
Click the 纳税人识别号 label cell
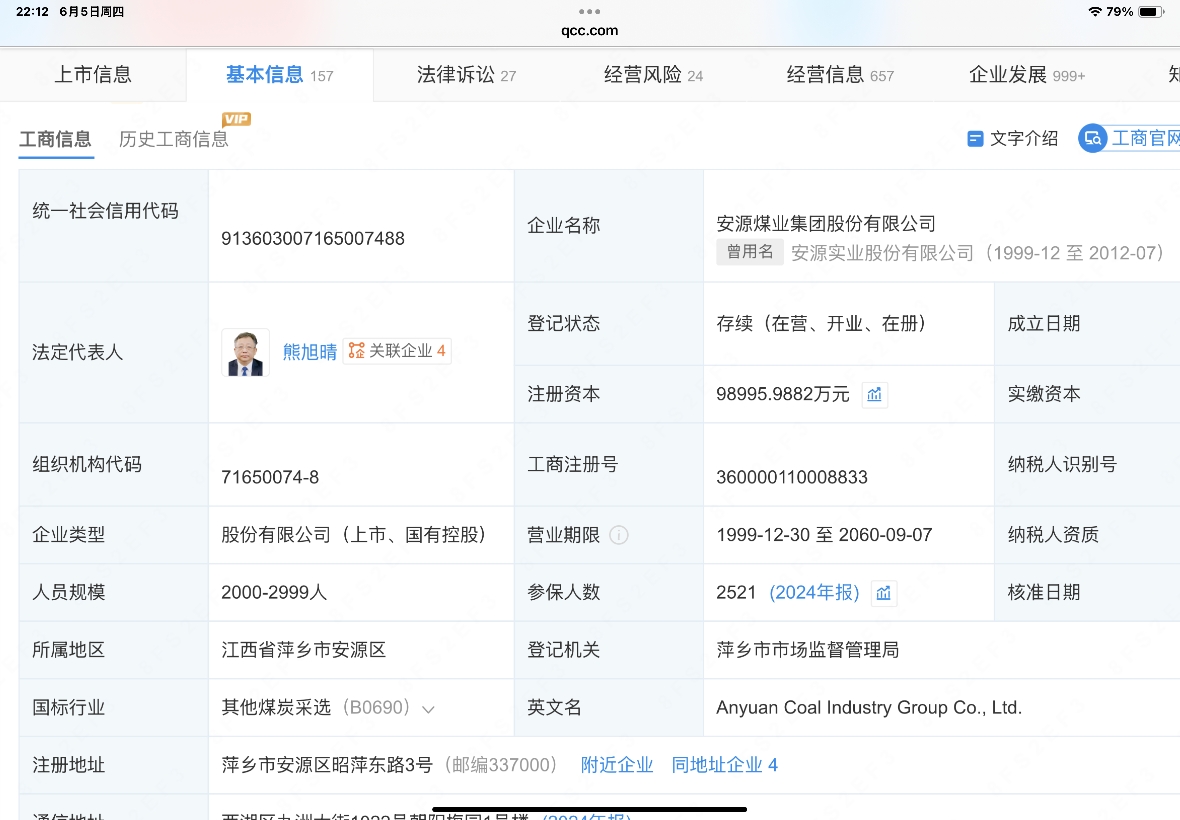tap(1087, 464)
